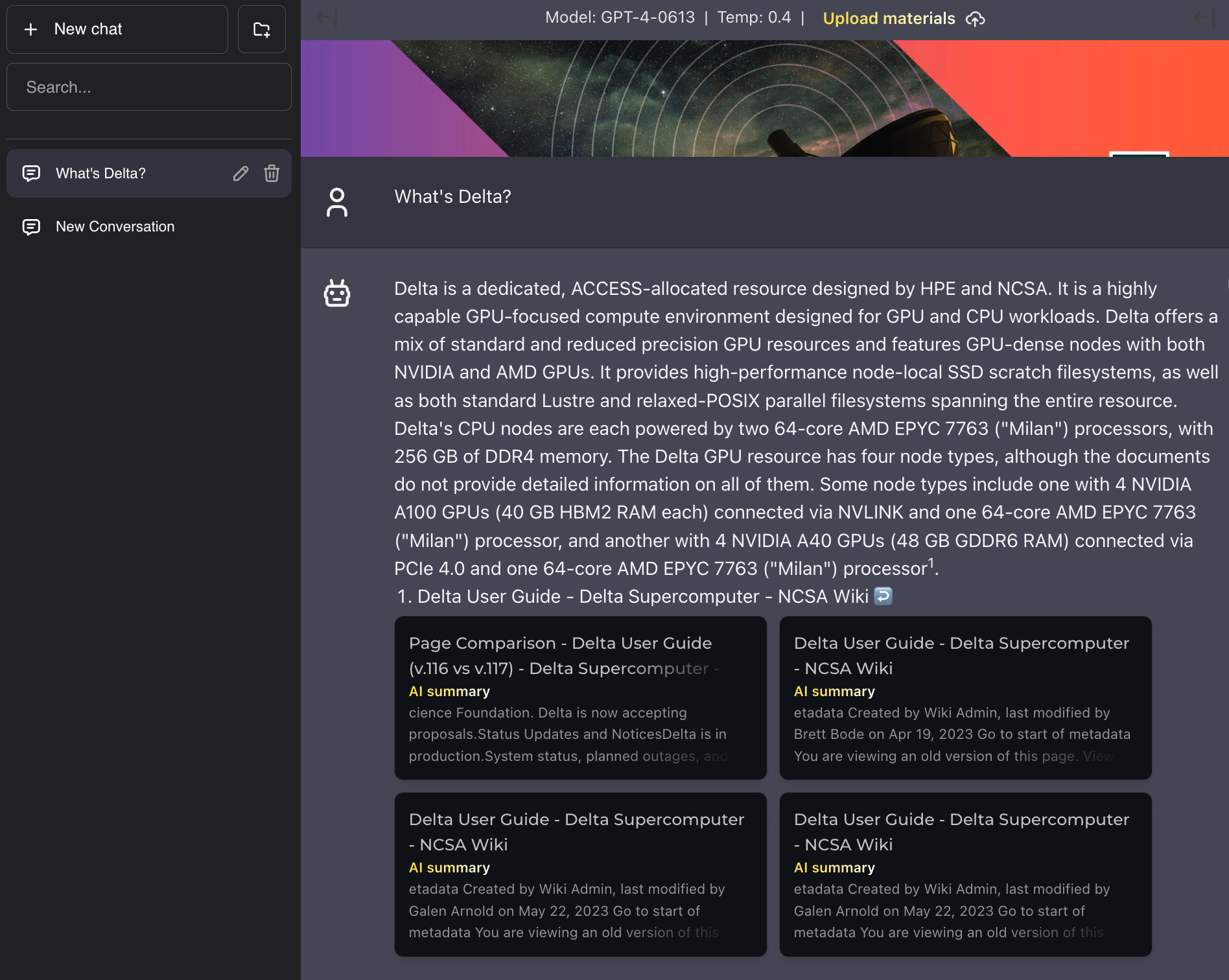Image resolution: width=1229 pixels, height=980 pixels.
Task: Click in the Search conversations field
Action: [x=149, y=87]
